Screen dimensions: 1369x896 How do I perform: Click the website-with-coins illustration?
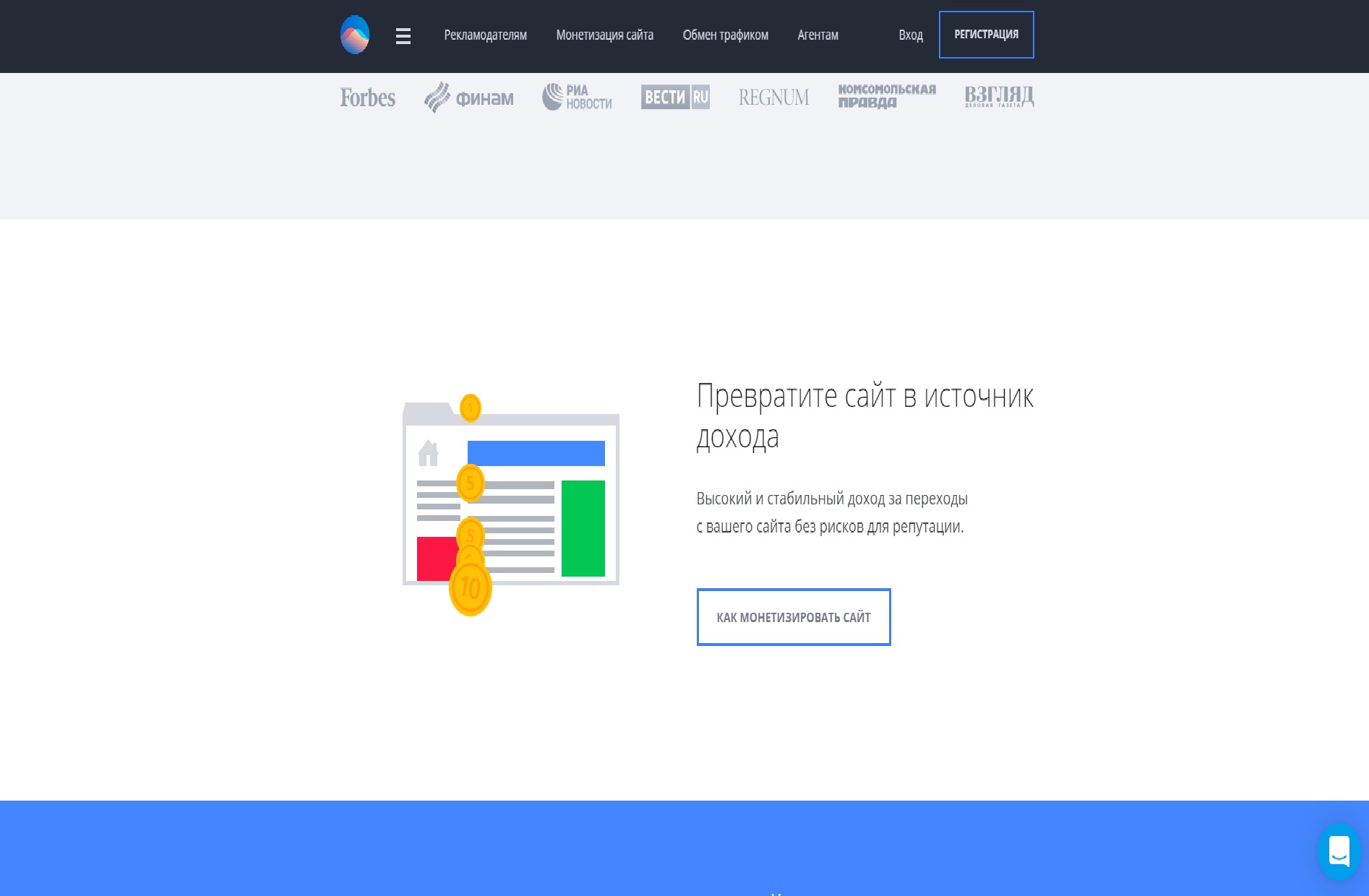[x=511, y=504]
